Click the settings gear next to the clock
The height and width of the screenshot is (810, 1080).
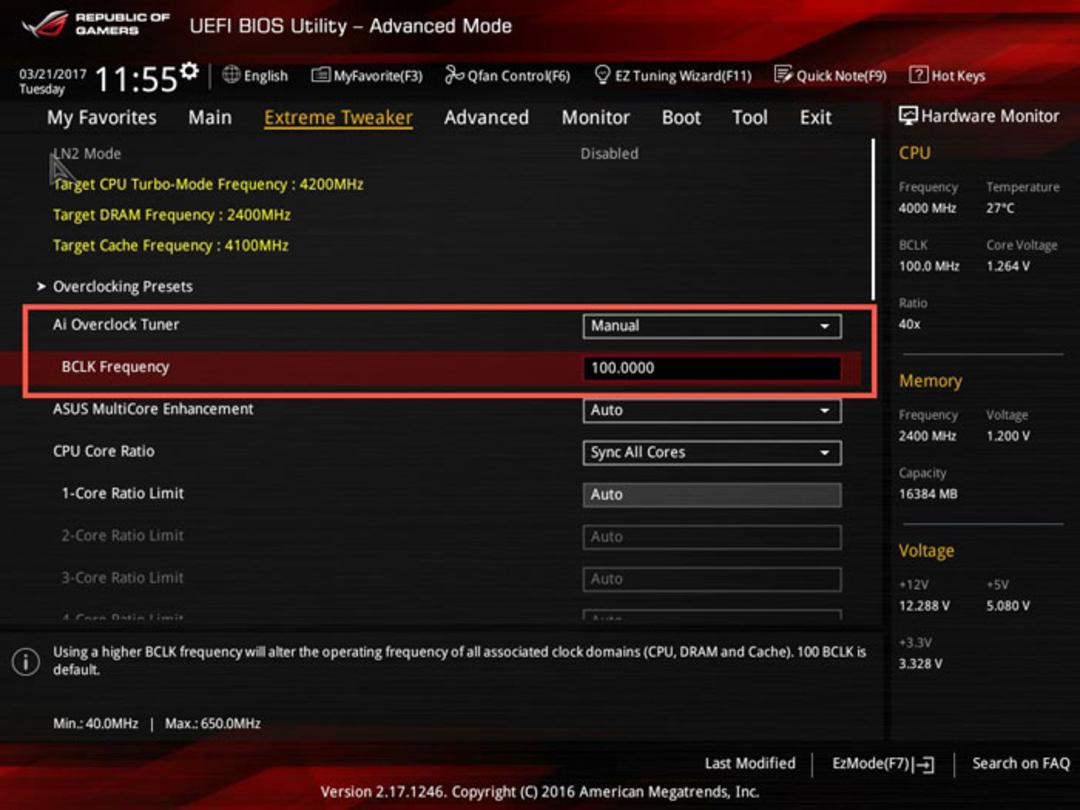189,70
